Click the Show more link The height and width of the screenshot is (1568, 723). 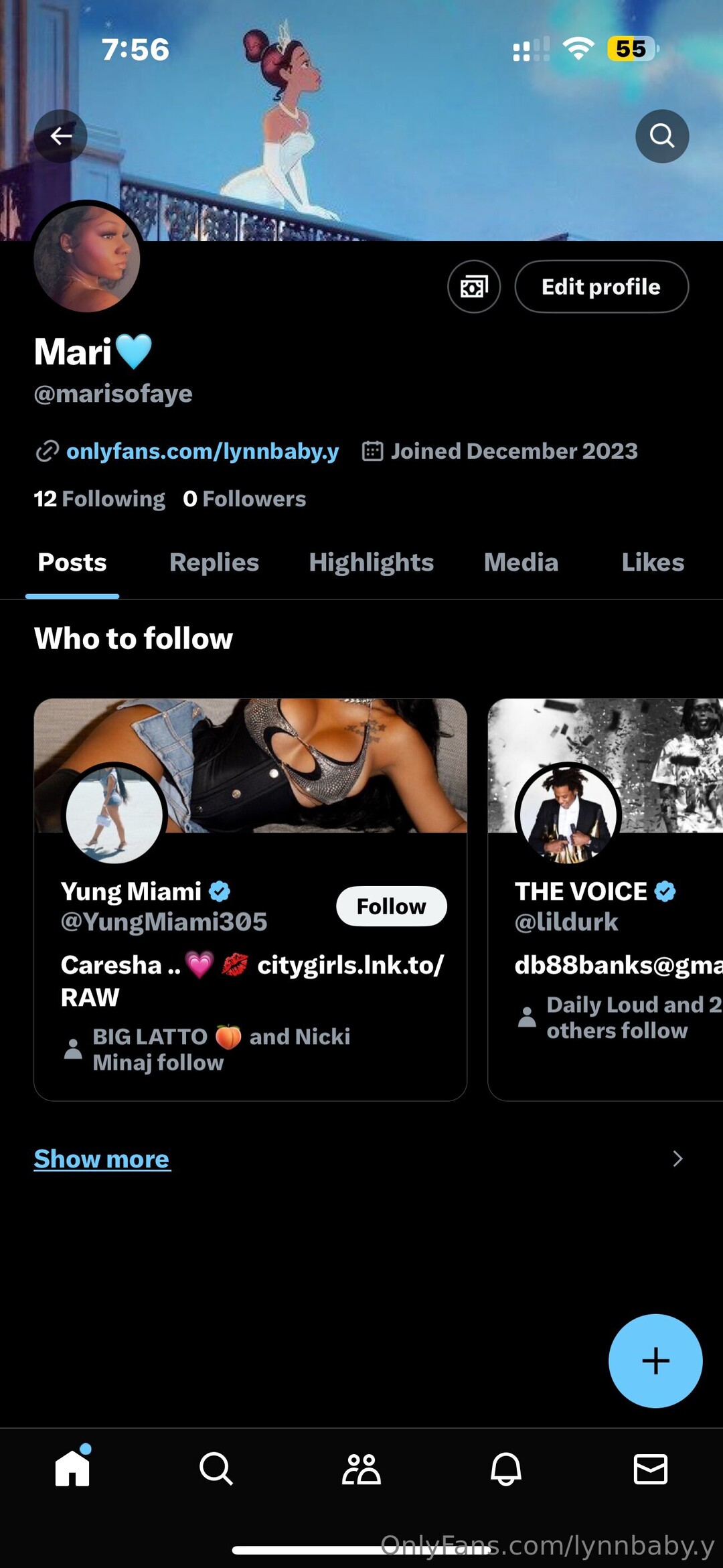point(102,1159)
